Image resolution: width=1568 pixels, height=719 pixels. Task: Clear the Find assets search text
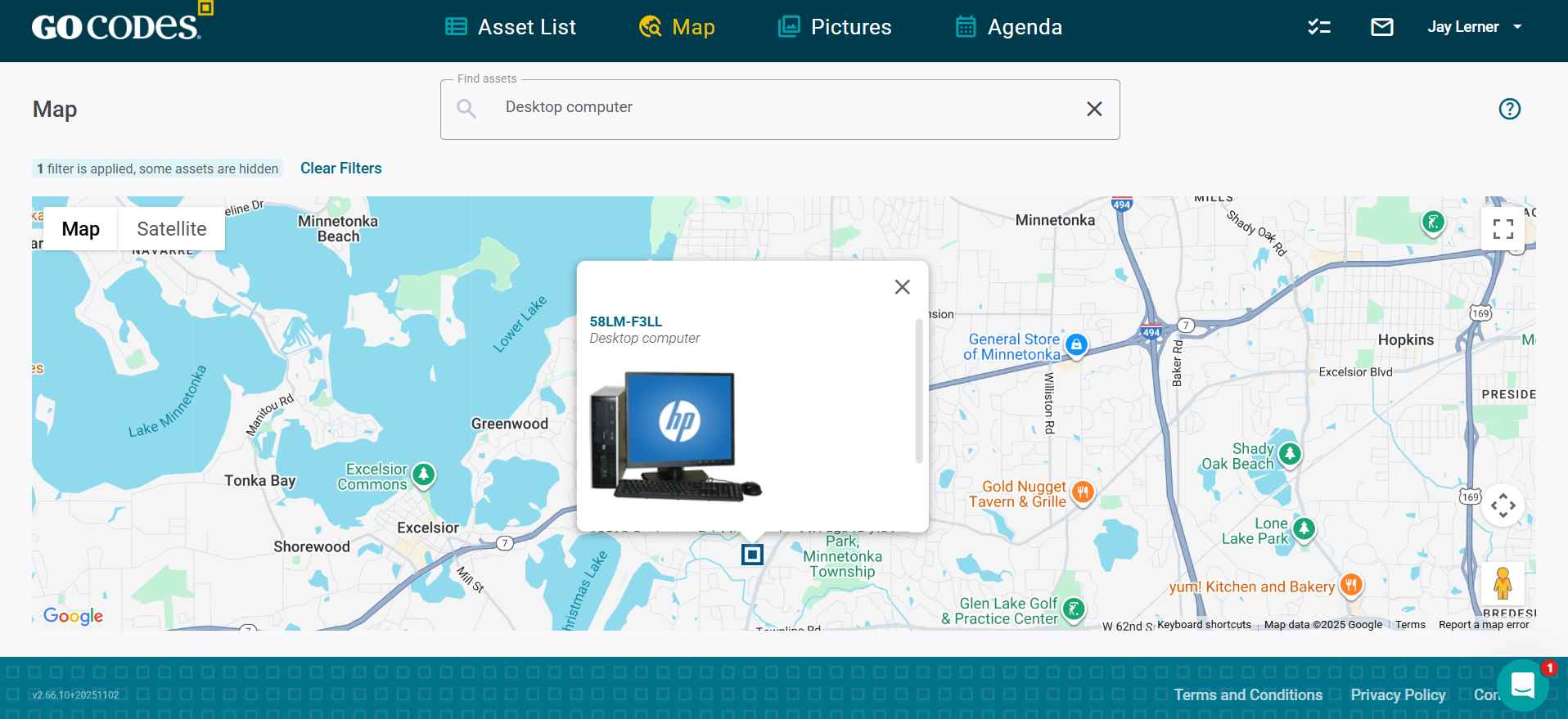pos(1094,109)
